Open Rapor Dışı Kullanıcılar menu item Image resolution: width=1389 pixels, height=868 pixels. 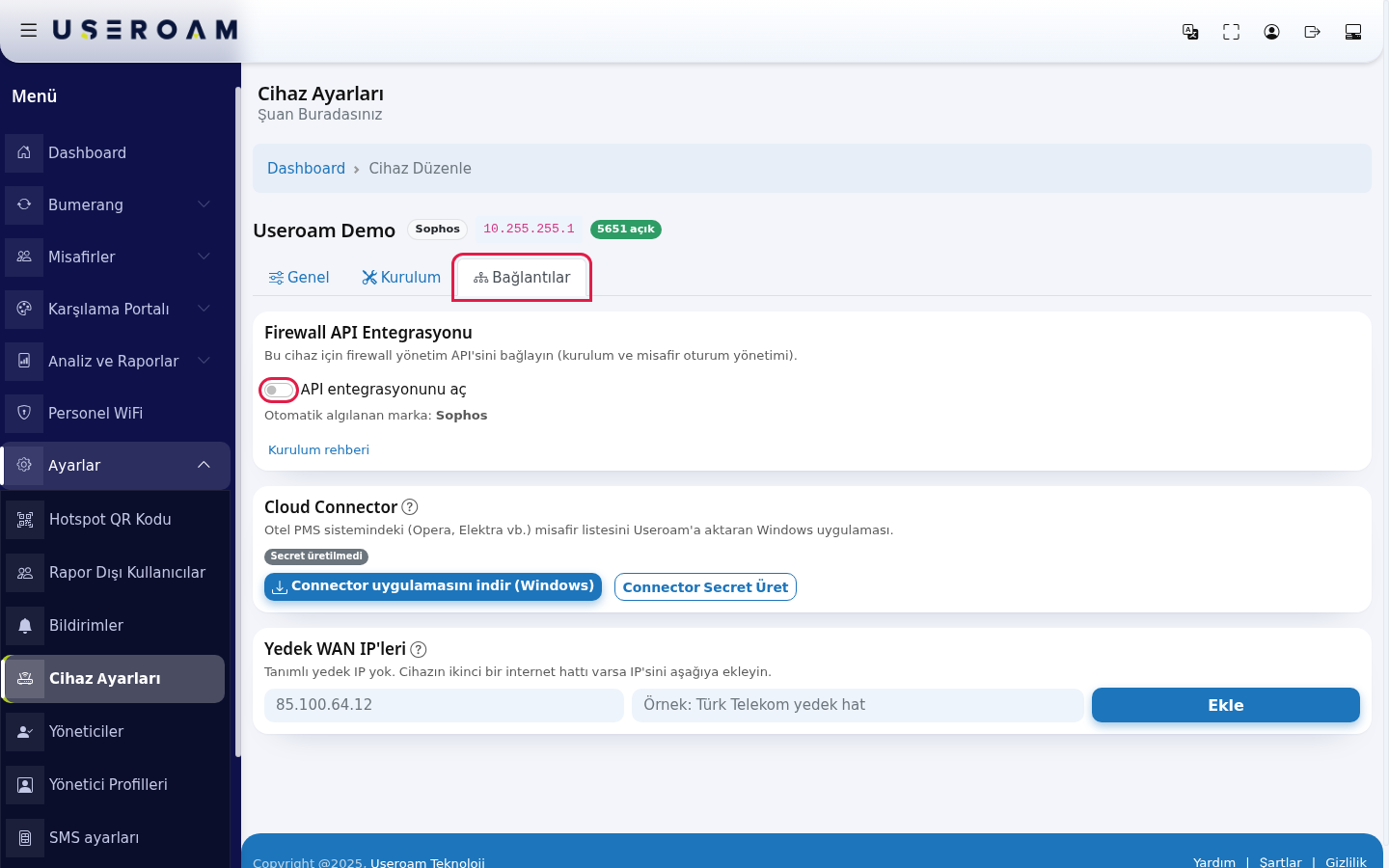pos(114,573)
